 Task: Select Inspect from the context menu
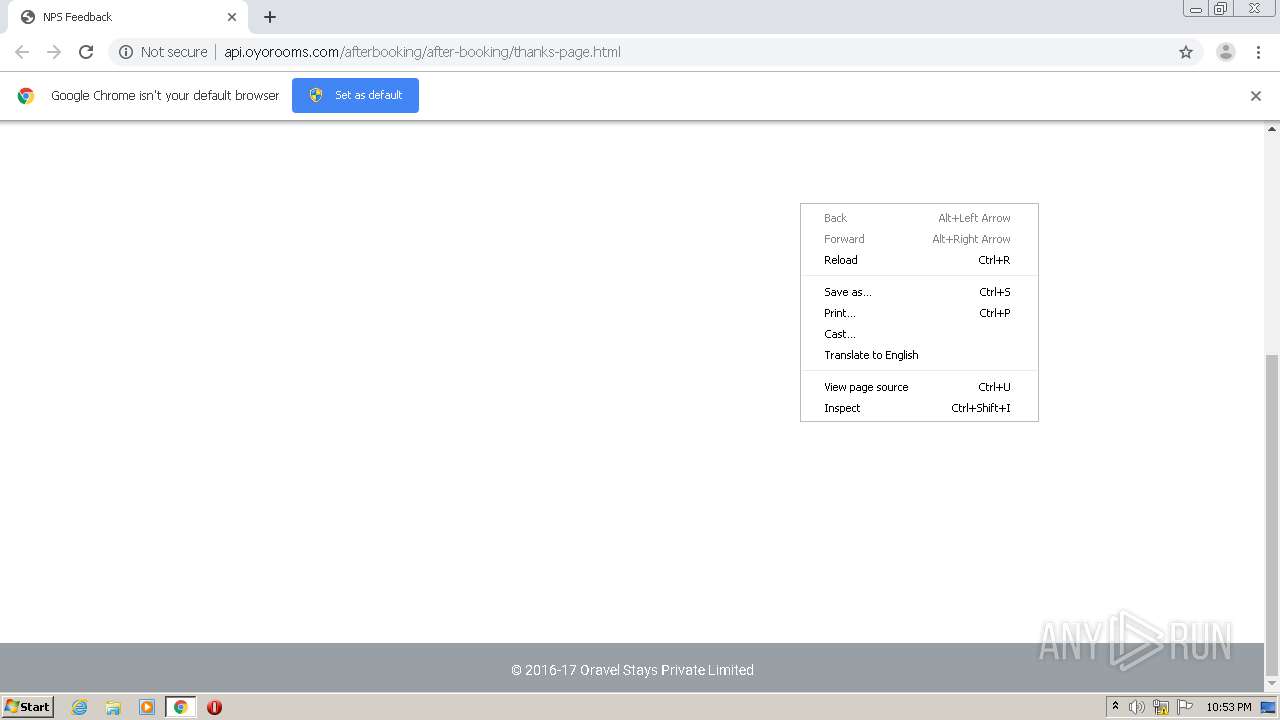[x=919, y=408]
